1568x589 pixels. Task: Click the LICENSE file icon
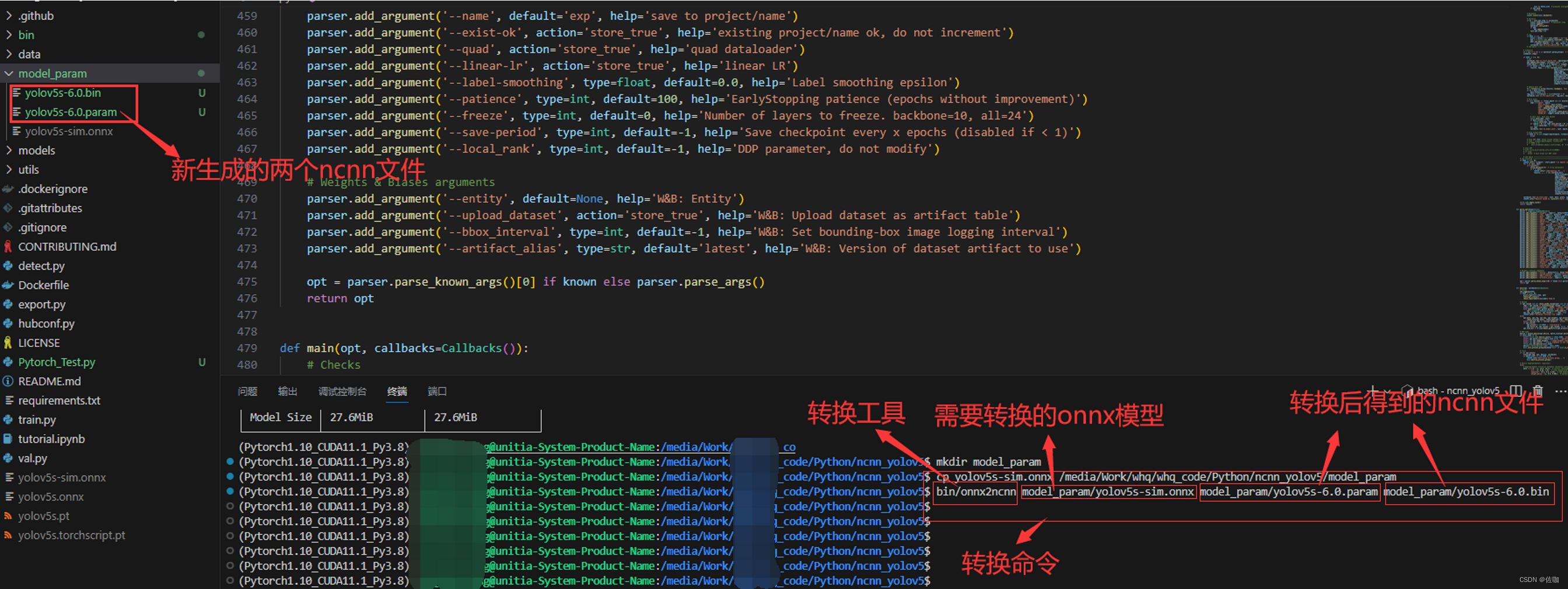[x=8, y=343]
